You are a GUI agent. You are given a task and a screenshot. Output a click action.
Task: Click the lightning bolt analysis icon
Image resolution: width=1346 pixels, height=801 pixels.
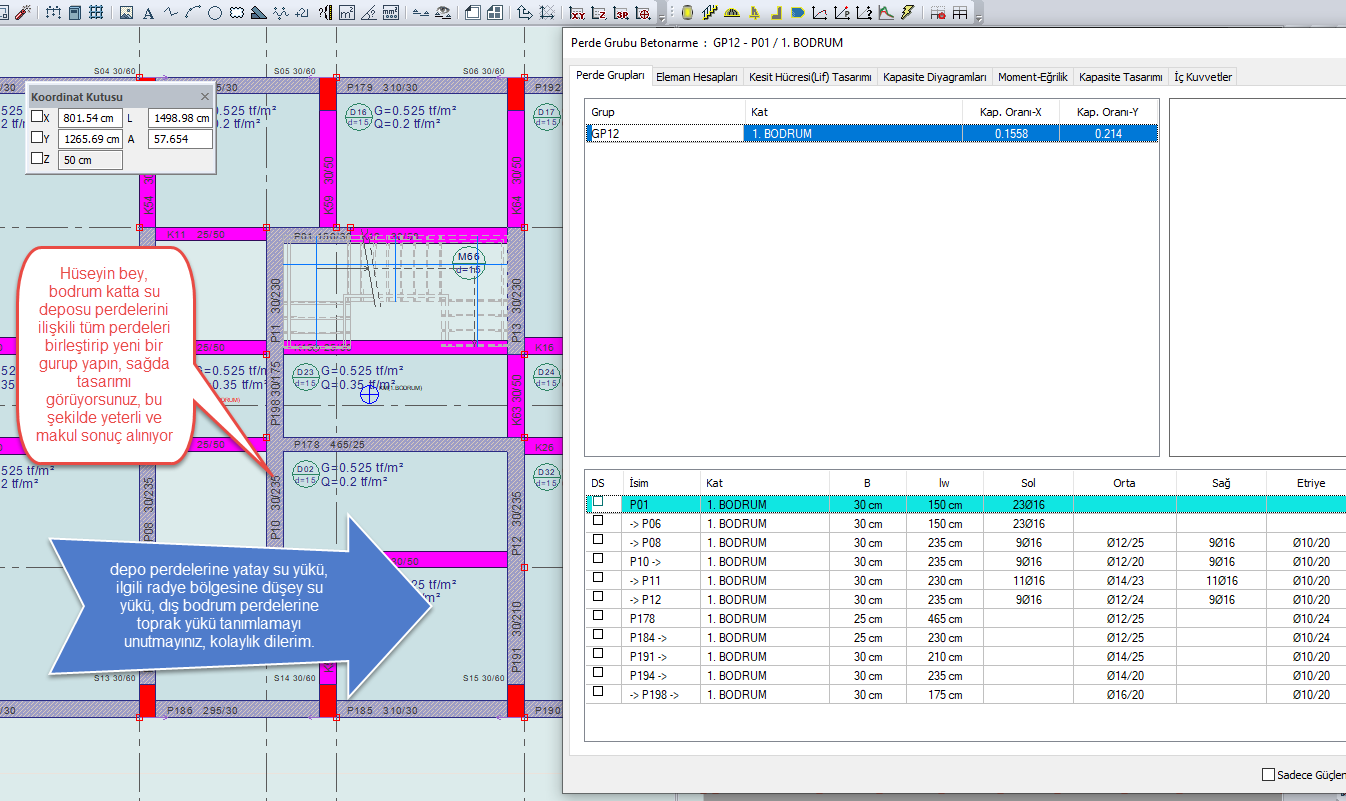[907, 13]
